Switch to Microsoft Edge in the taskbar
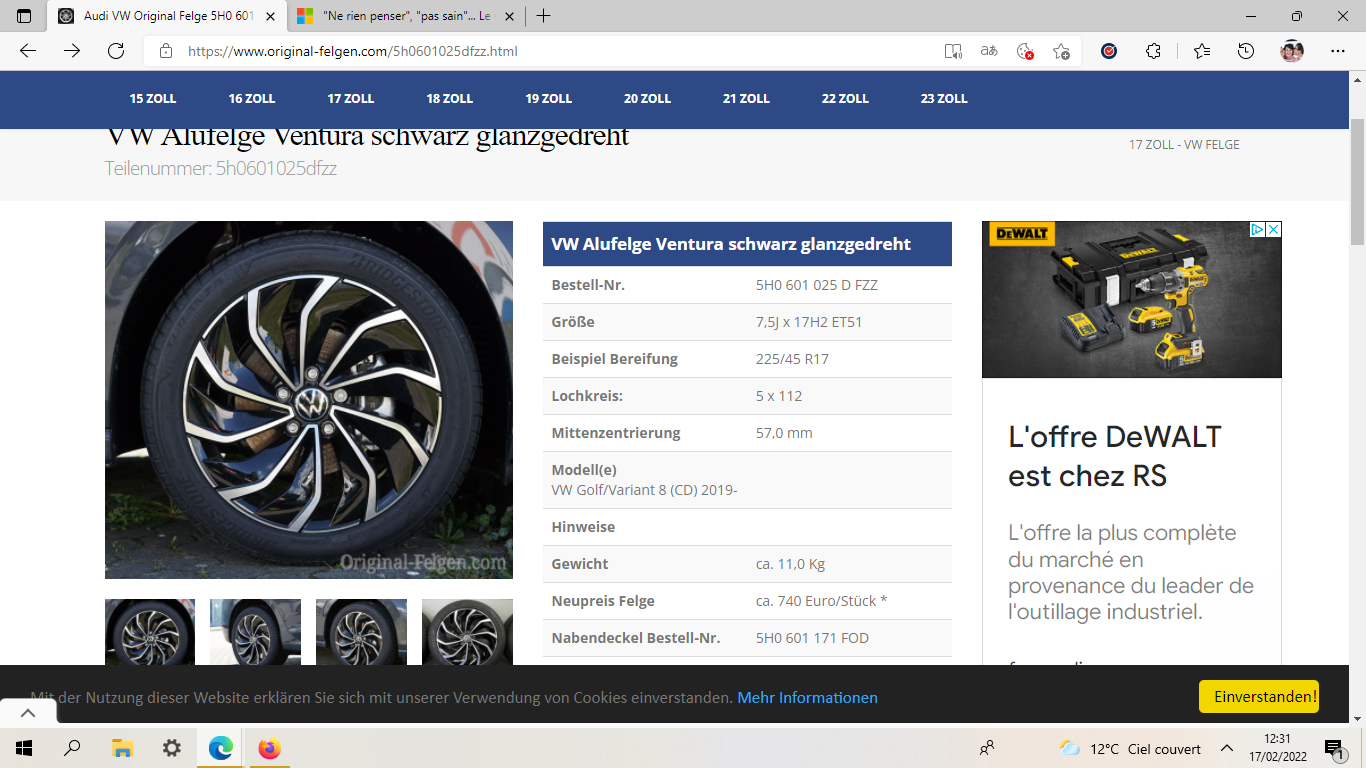This screenshot has height=768, width=1366. coord(221,748)
